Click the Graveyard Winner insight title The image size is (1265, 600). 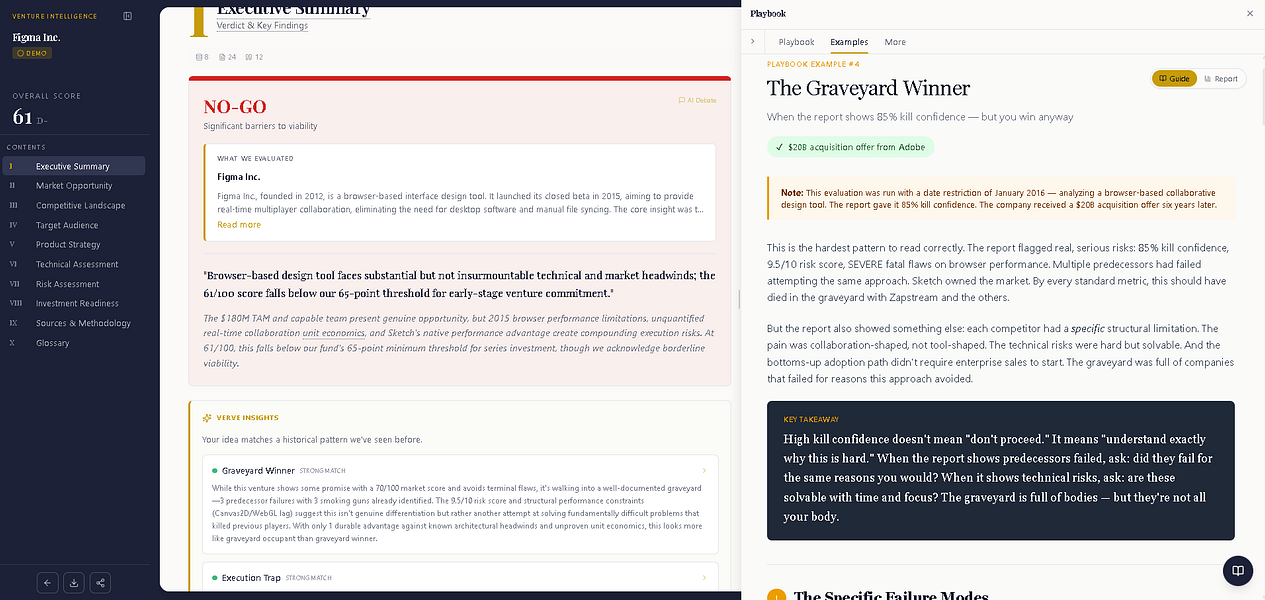[258, 470]
